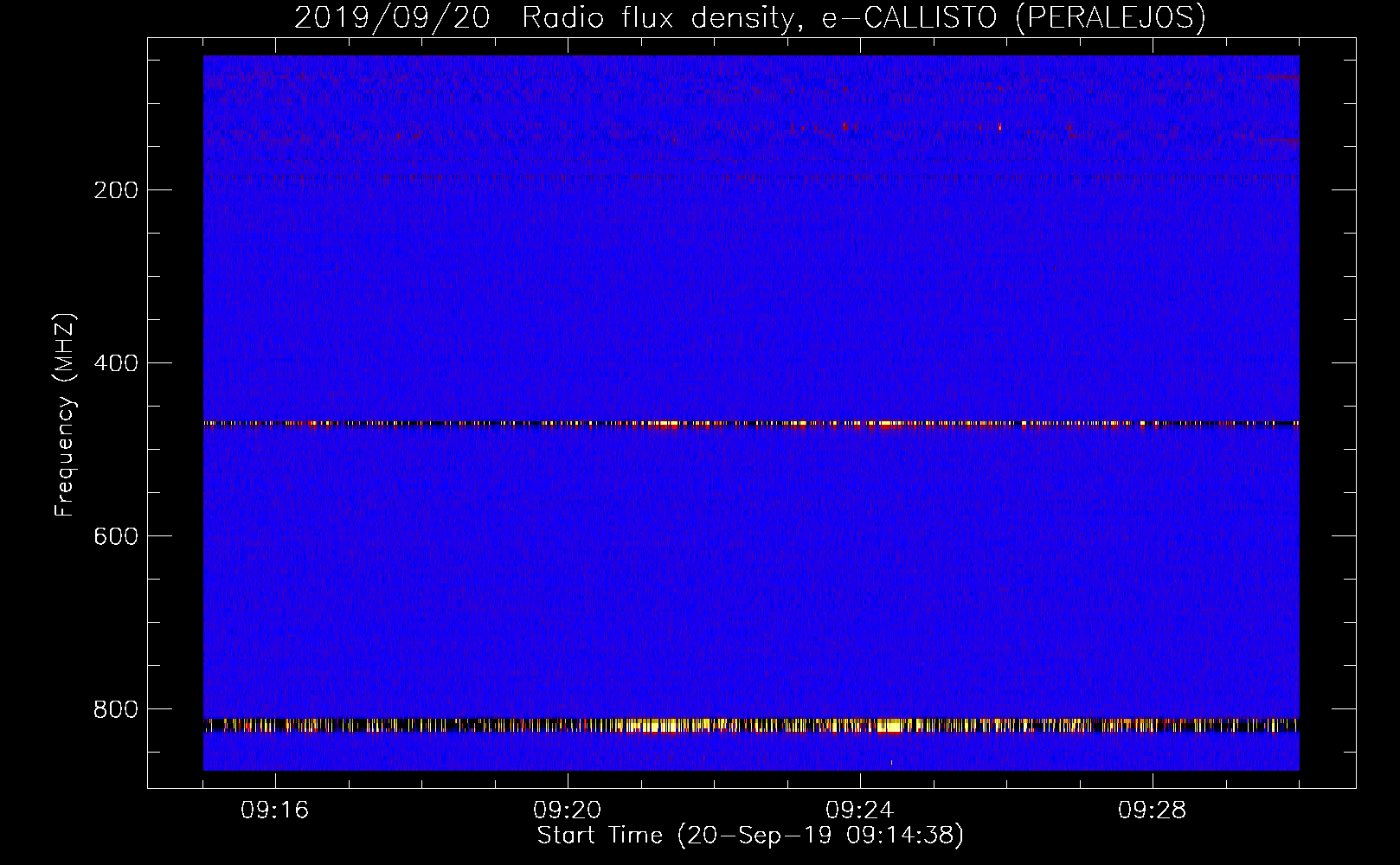Click the "09:24" time tick label
This screenshot has width=1400, height=865.
tap(860, 811)
